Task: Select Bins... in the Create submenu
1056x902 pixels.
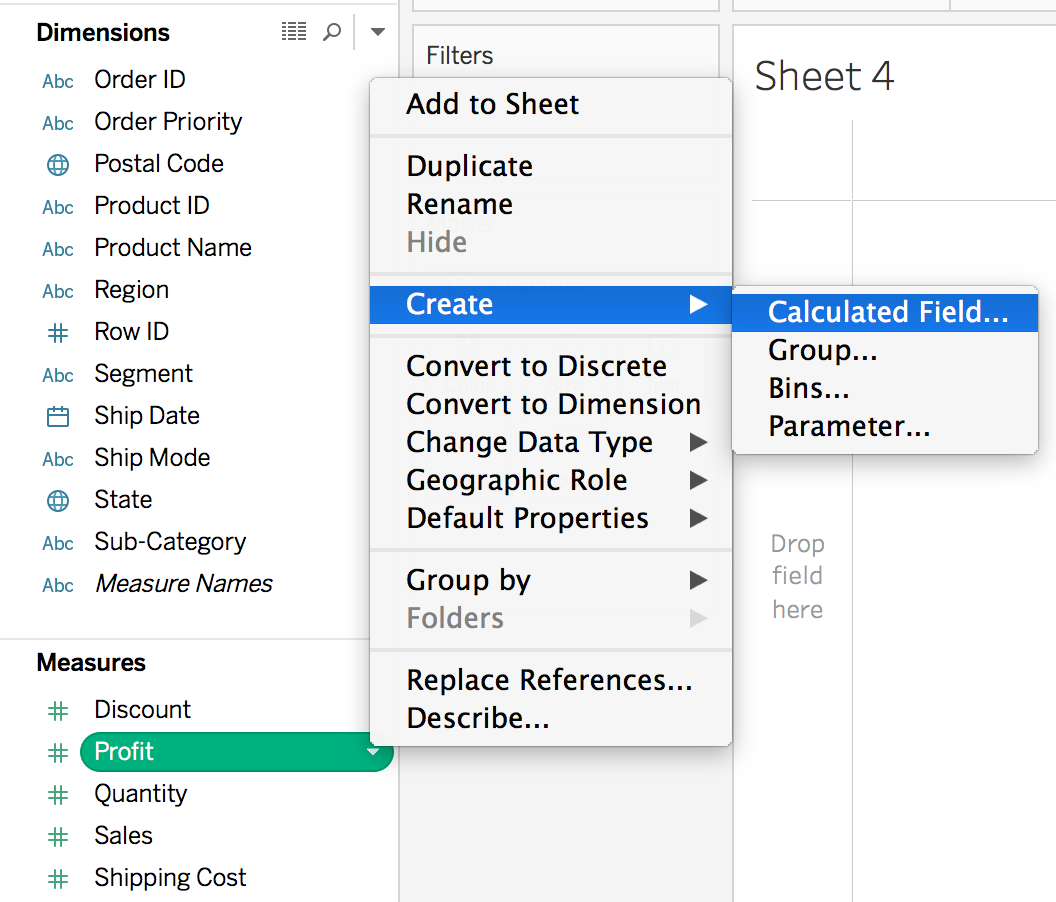Action: (x=808, y=388)
